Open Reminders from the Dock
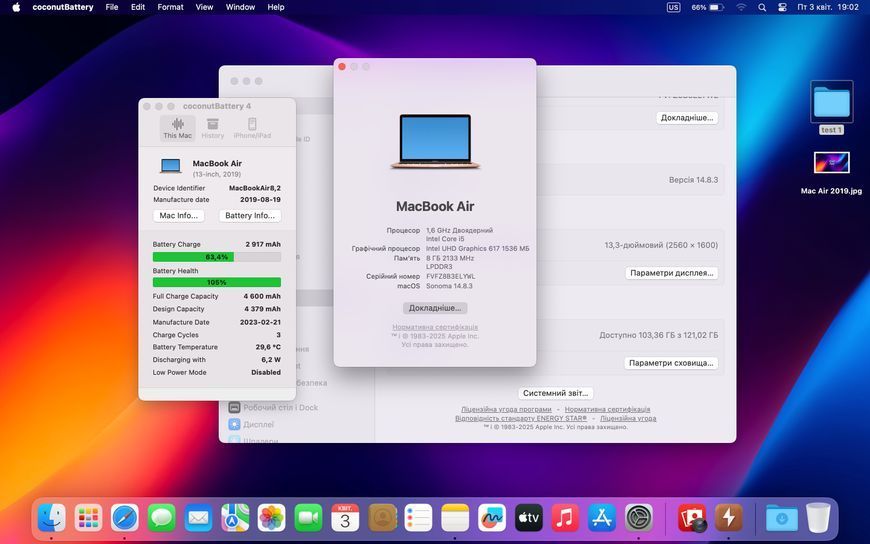The height and width of the screenshot is (544, 870). point(418,518)
